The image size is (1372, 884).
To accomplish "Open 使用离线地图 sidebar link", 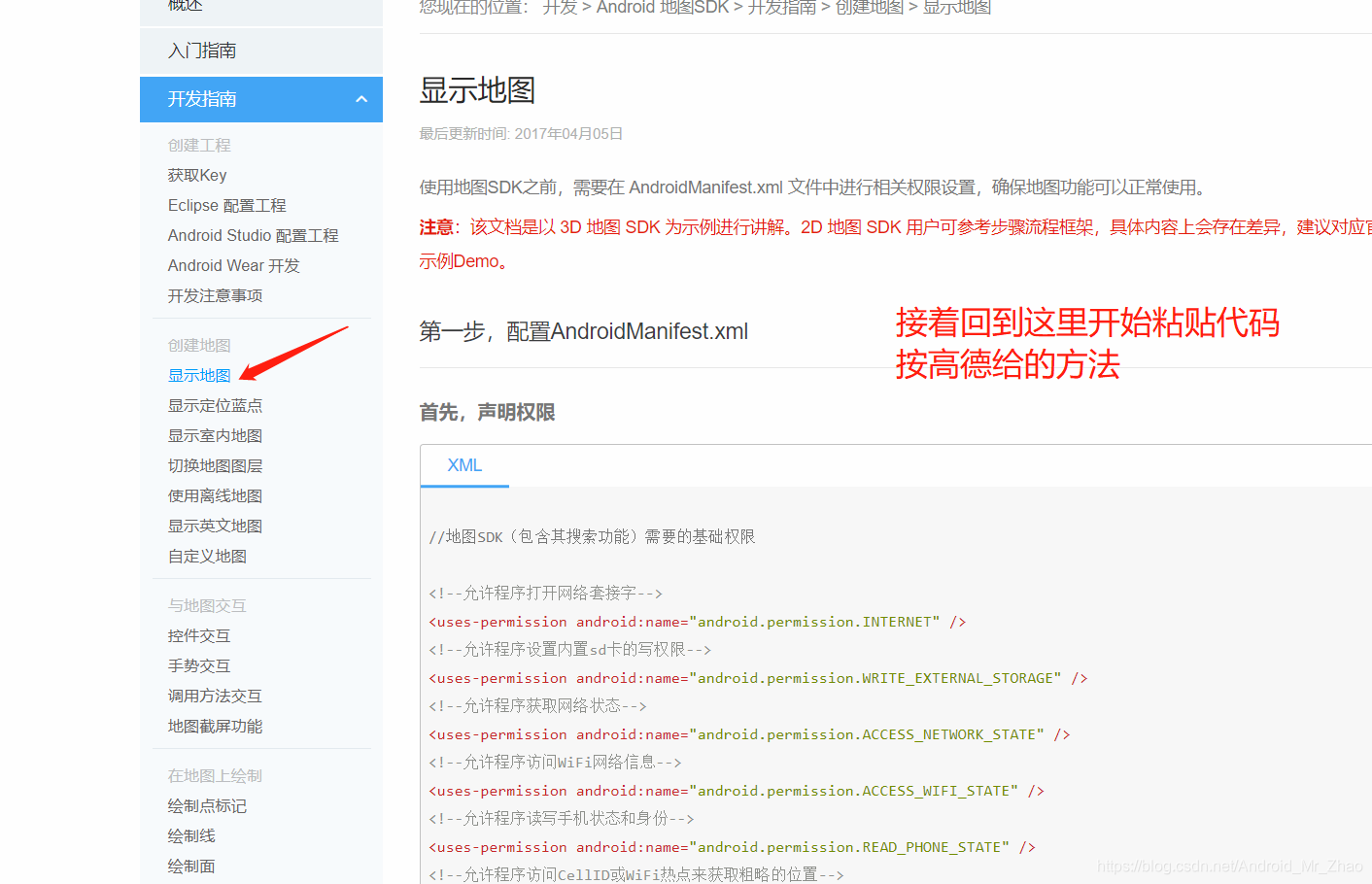I will pyautogui.click(x=215, y=495).
